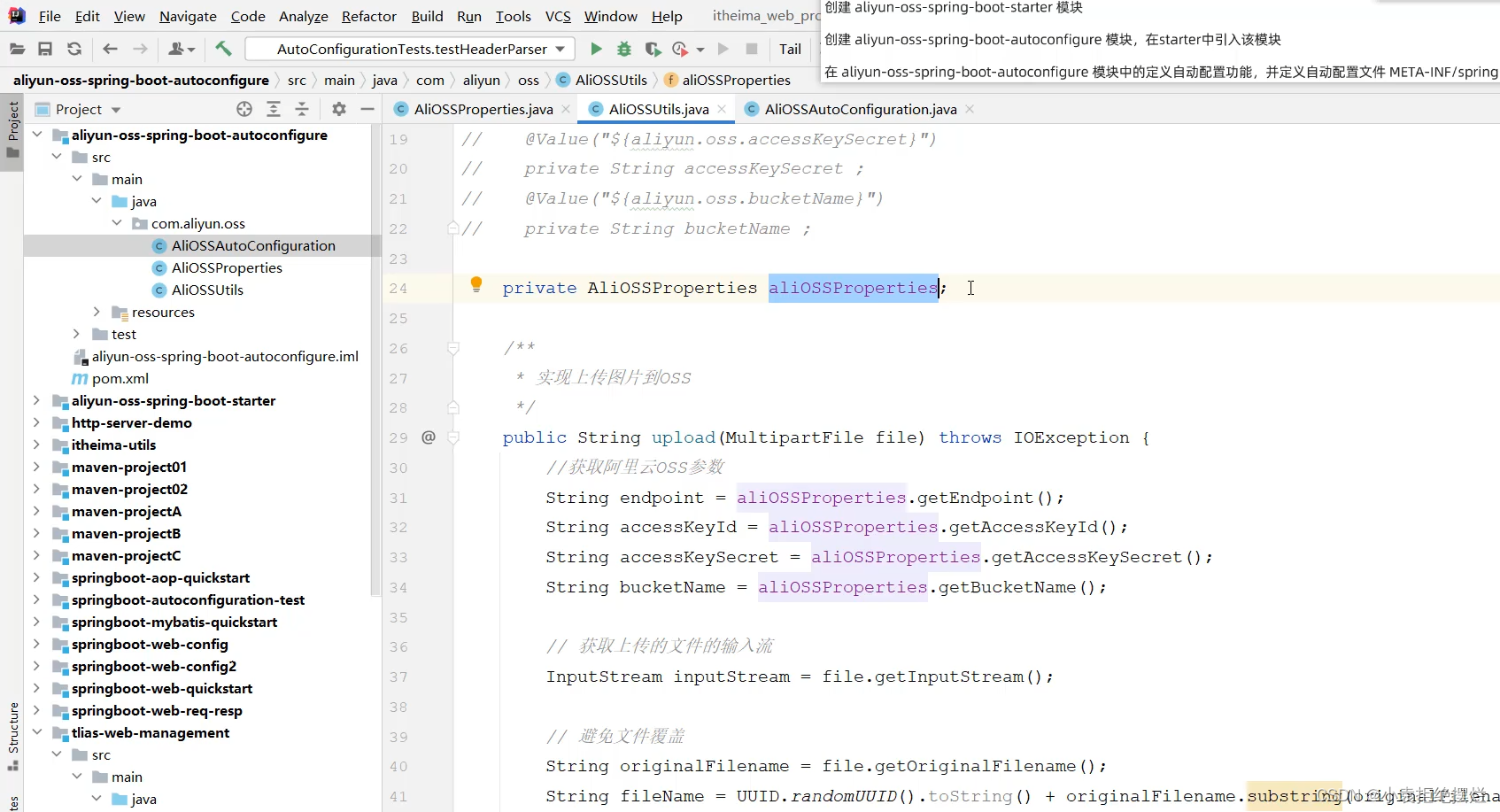Hide the Project tool window

point(367,109)
